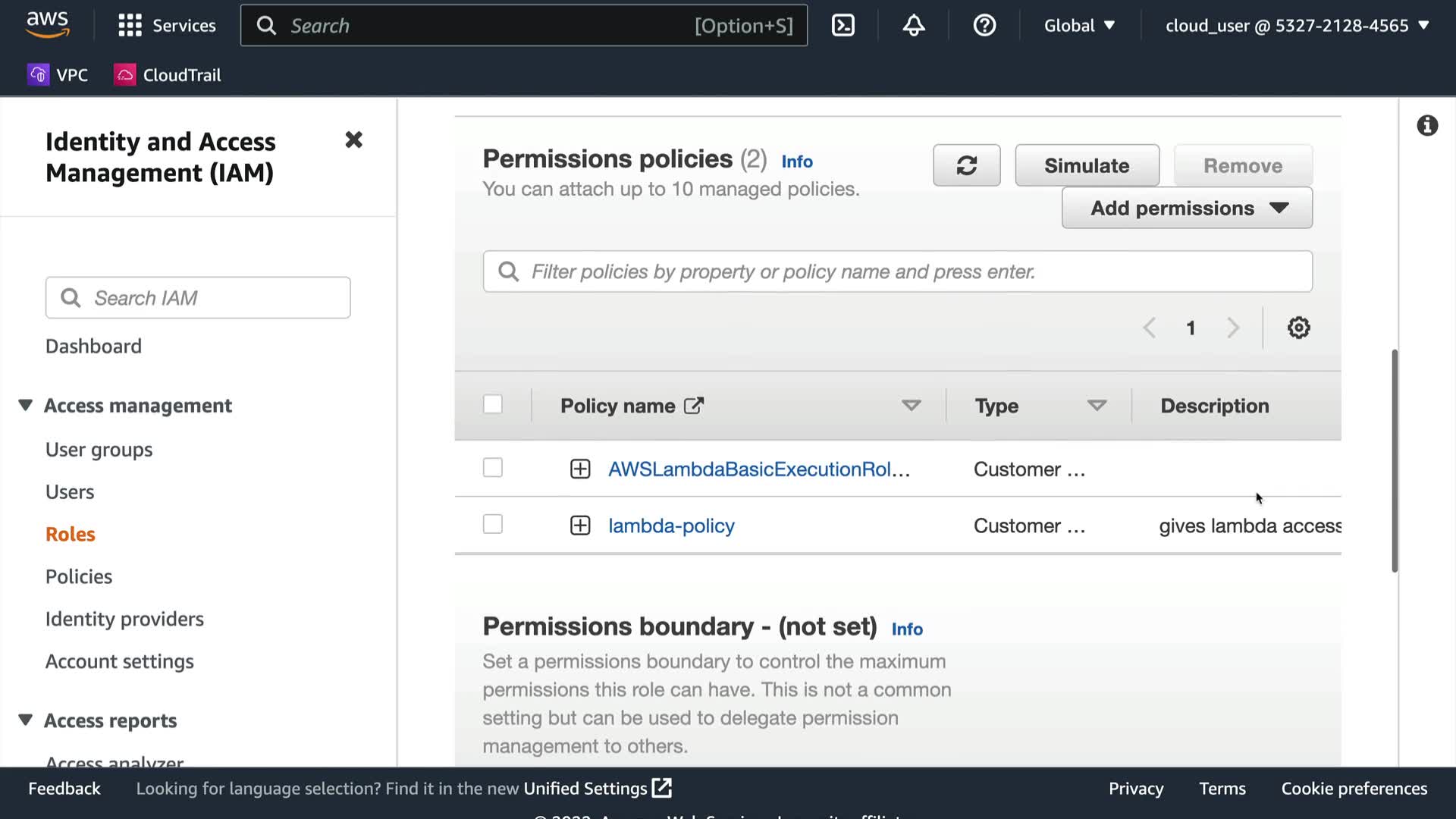Viewport: 1456px width, 819px height.
Task: Expand the lambda-policy row details
Action: [580, 526]
